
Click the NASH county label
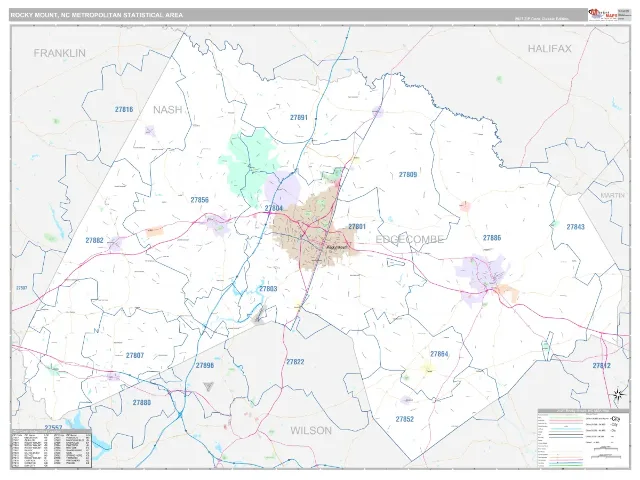pos(167,110)
